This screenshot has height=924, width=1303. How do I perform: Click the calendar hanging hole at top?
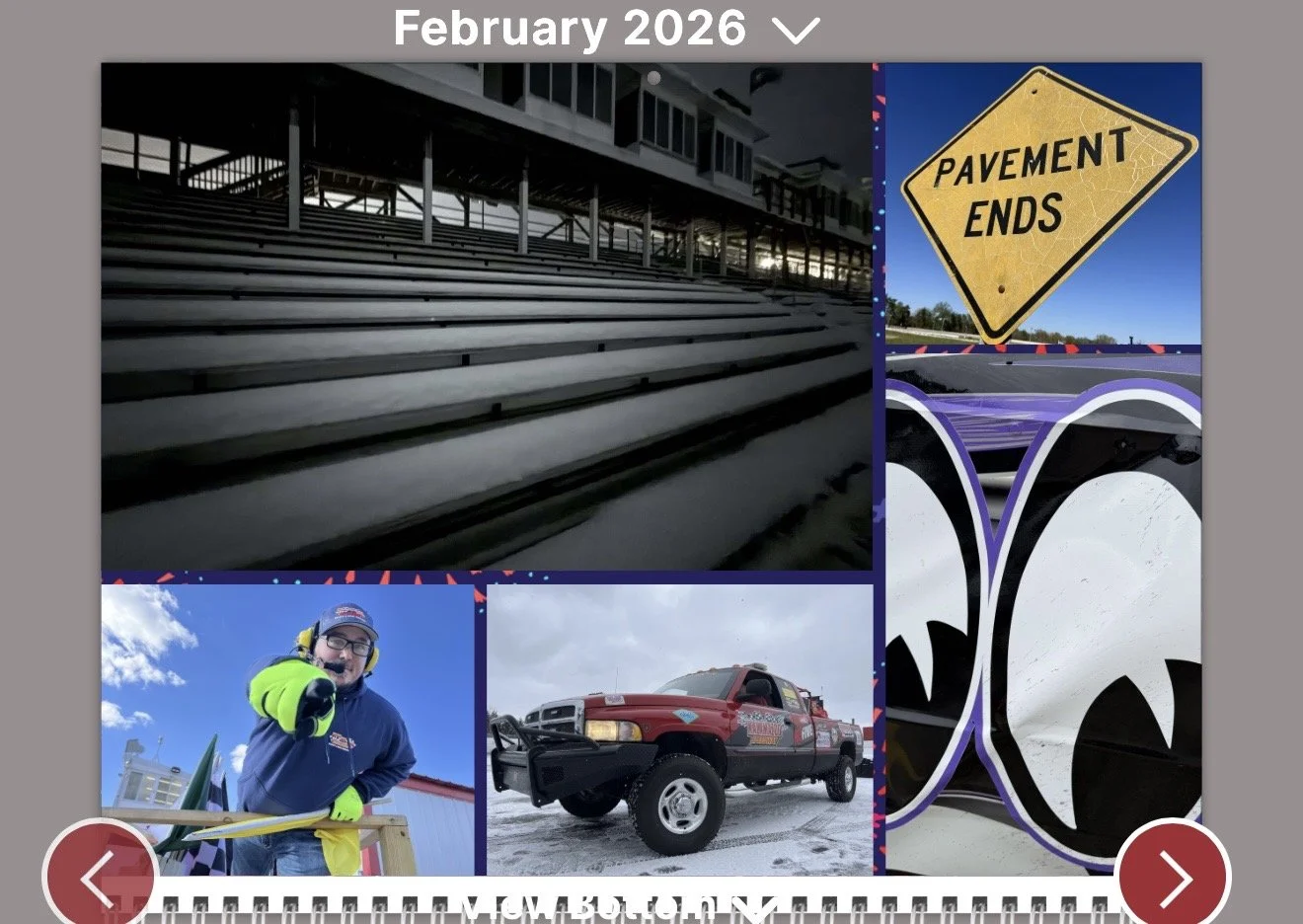coord(653,77)
